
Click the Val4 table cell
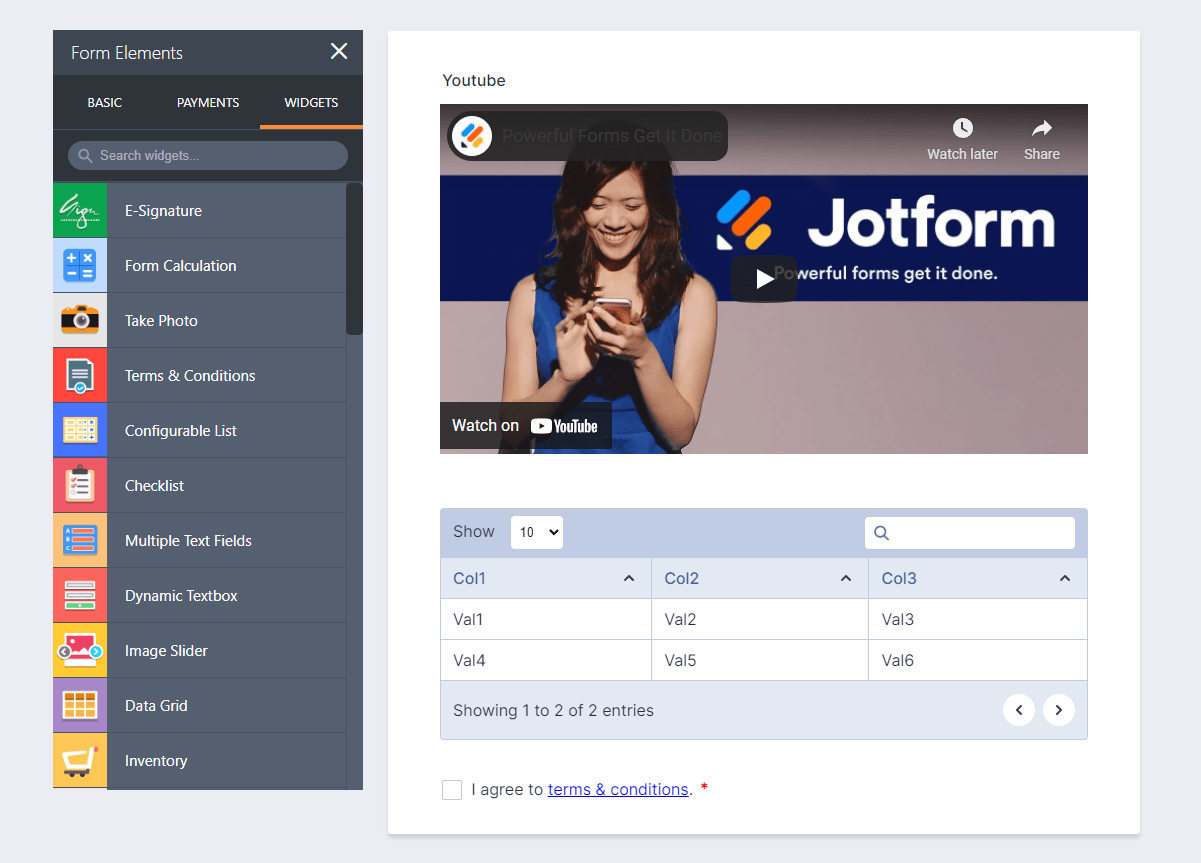546,660
